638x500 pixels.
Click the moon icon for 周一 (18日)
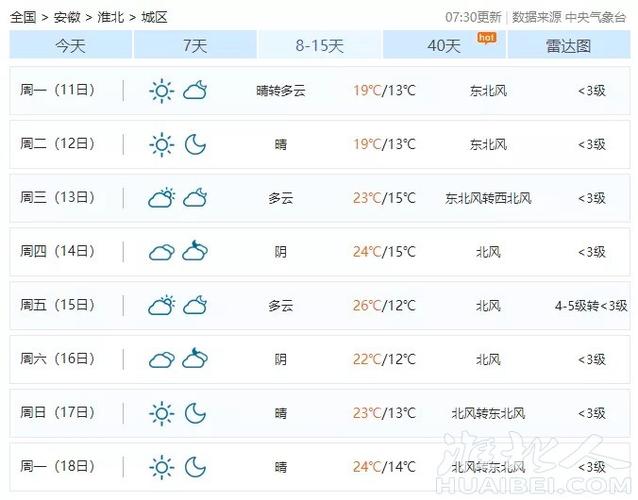[x=195, y=467]
